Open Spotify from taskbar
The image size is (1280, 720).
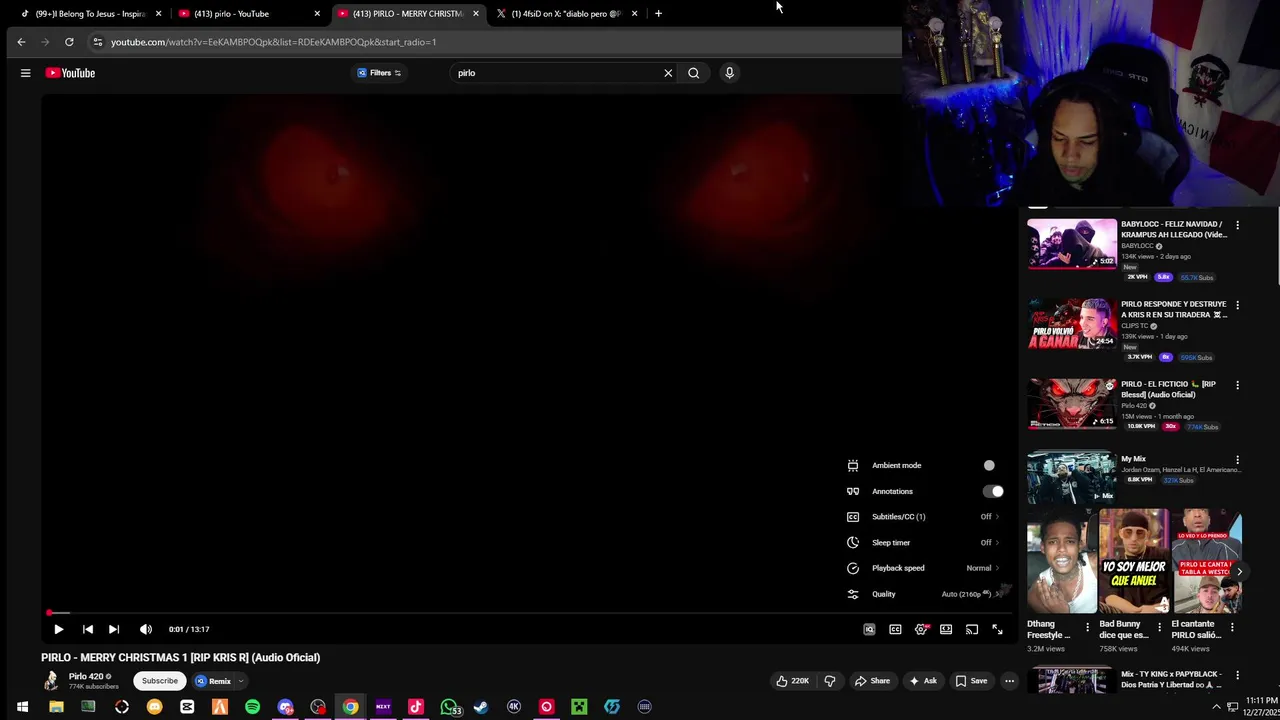point(252,707)
